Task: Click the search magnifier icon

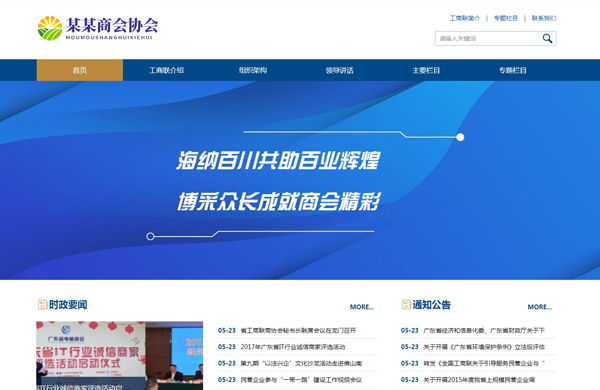Action: click(547, 38)
